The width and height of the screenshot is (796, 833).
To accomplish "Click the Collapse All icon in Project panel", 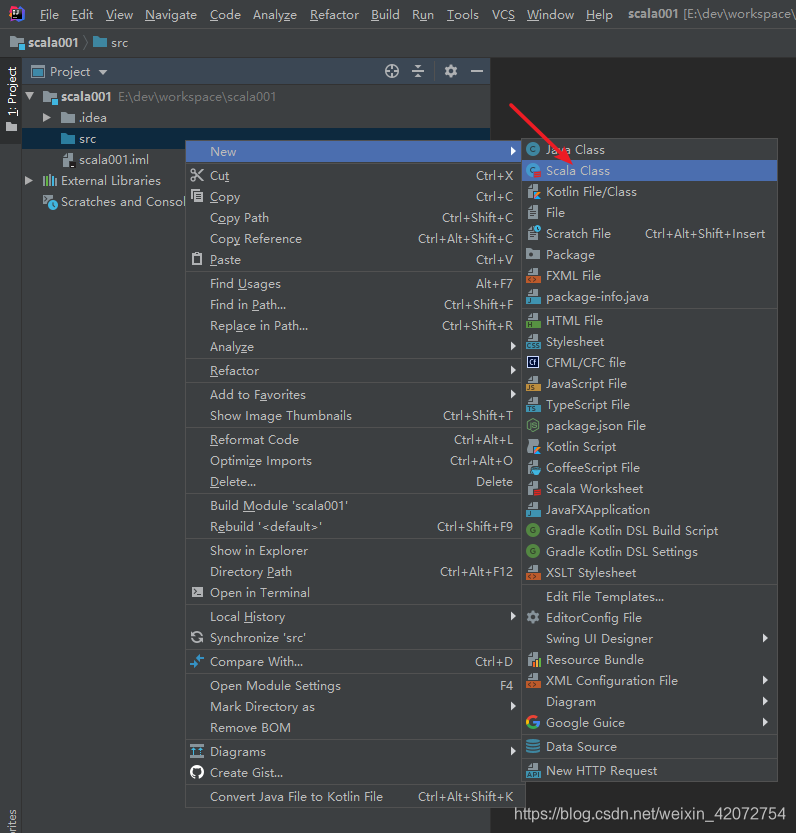I will (418, 71).
